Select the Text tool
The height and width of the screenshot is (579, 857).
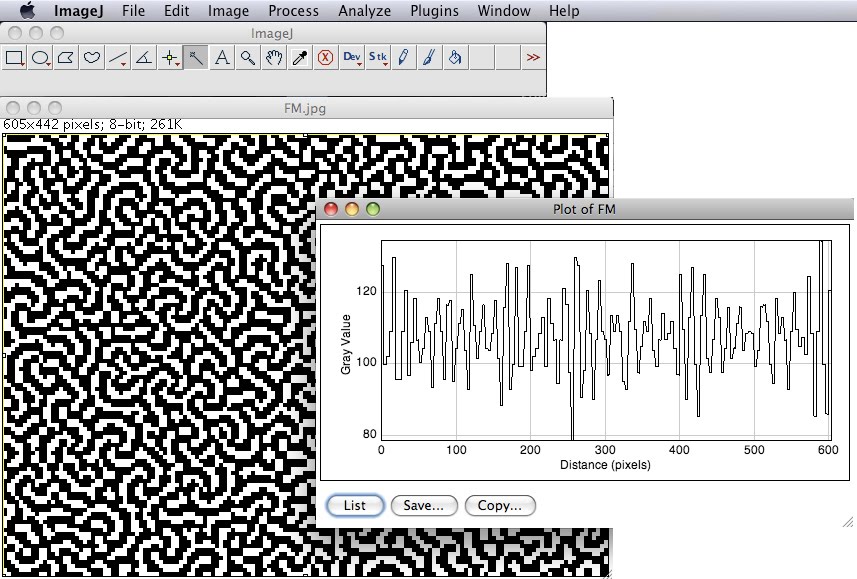222,58
